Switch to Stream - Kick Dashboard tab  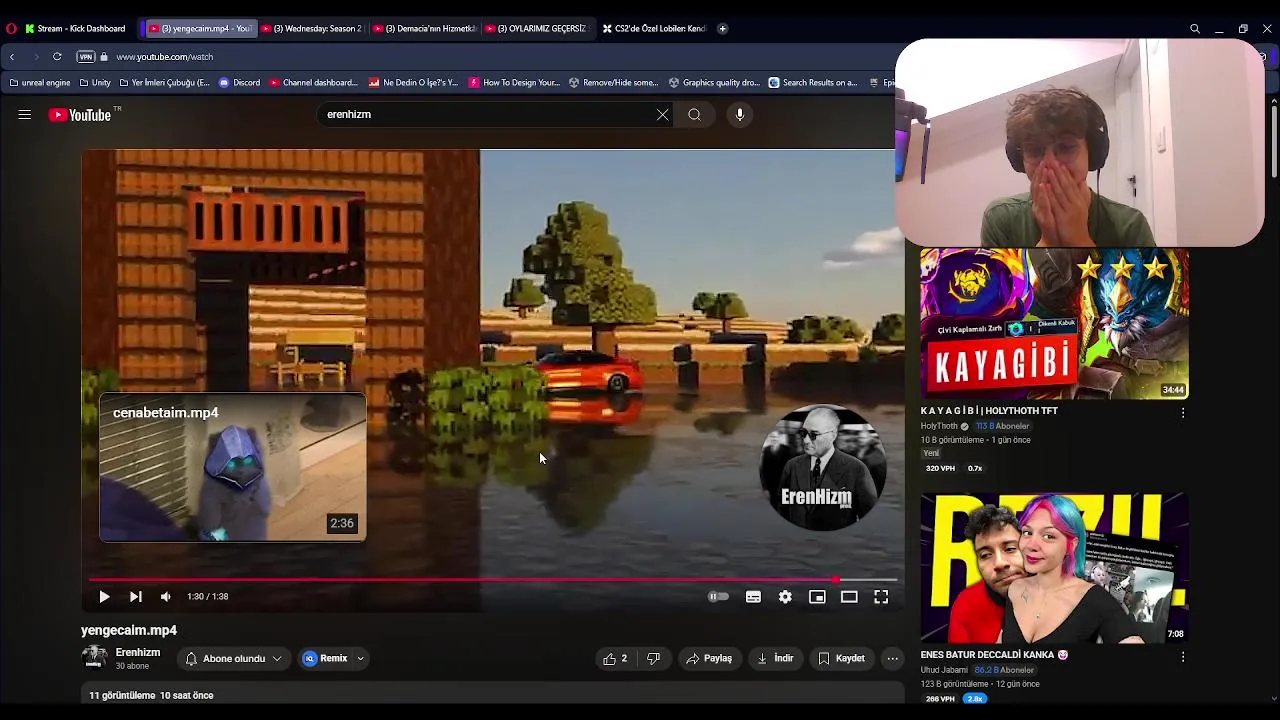(x=76, y=29)
